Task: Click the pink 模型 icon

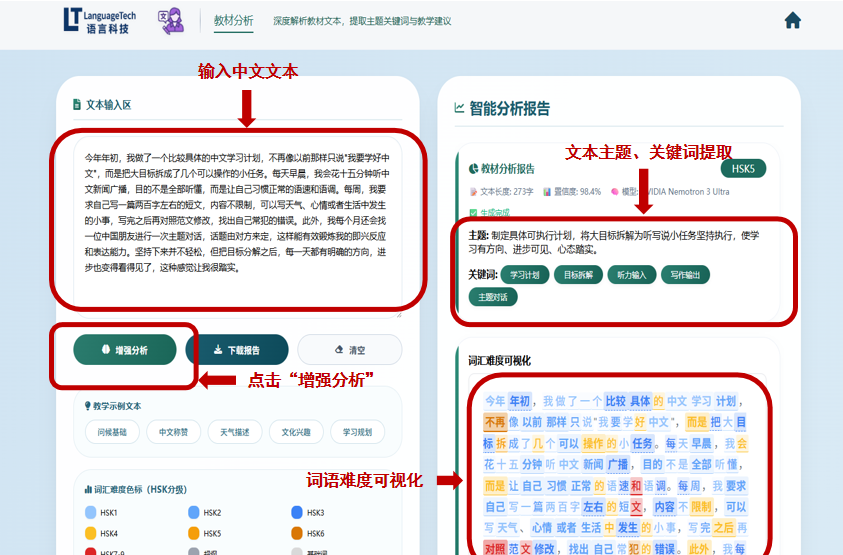Action: click(x=615, y=192)
